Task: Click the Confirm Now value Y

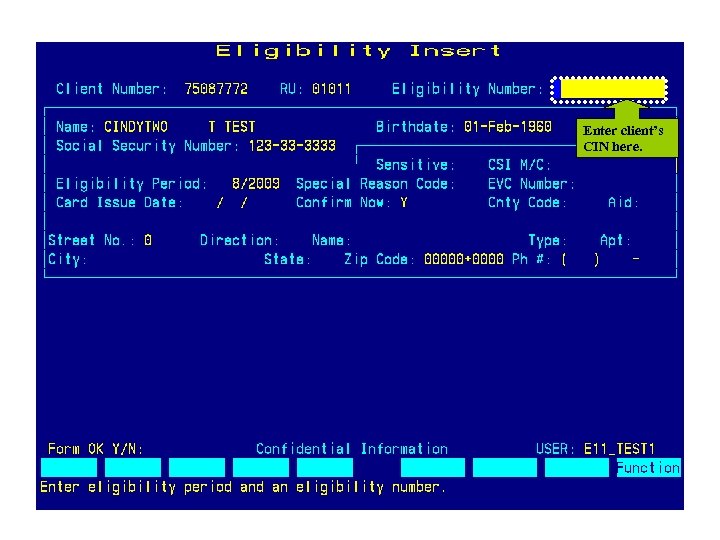Action: [x=404, y=202]
